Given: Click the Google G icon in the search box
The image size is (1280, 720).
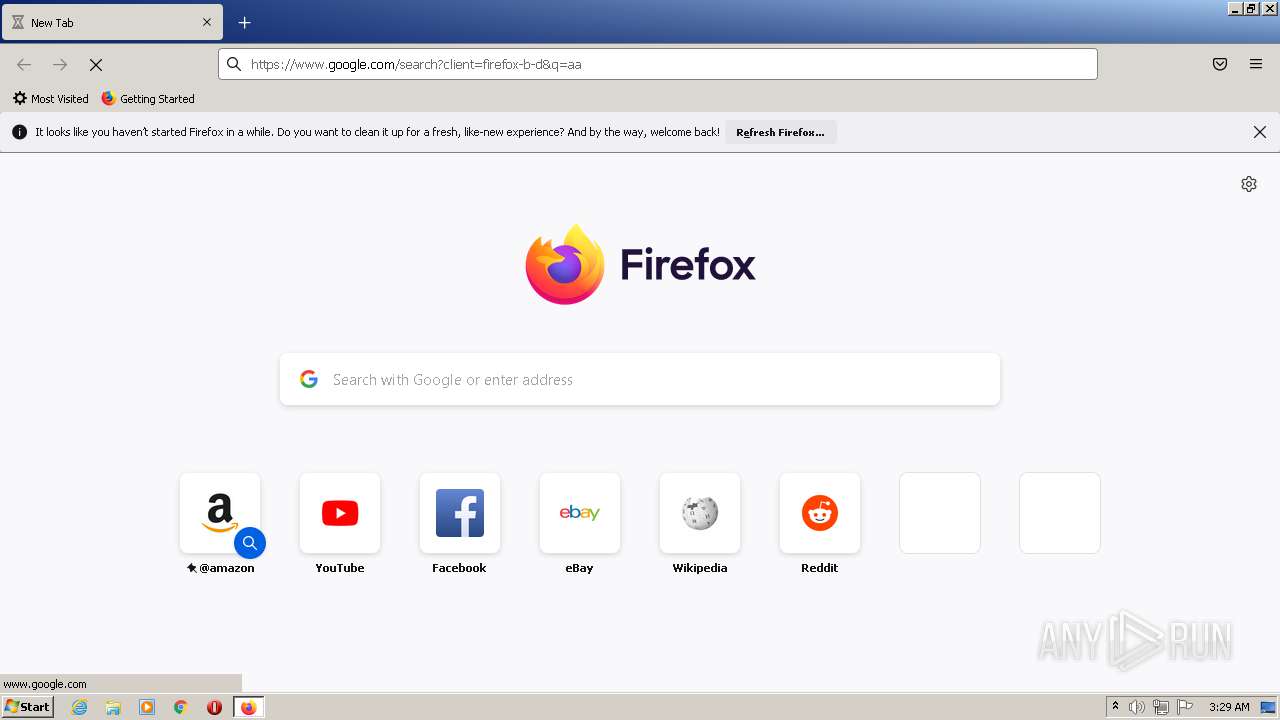Looking at the screenshot, I should [x=309, y=379].
